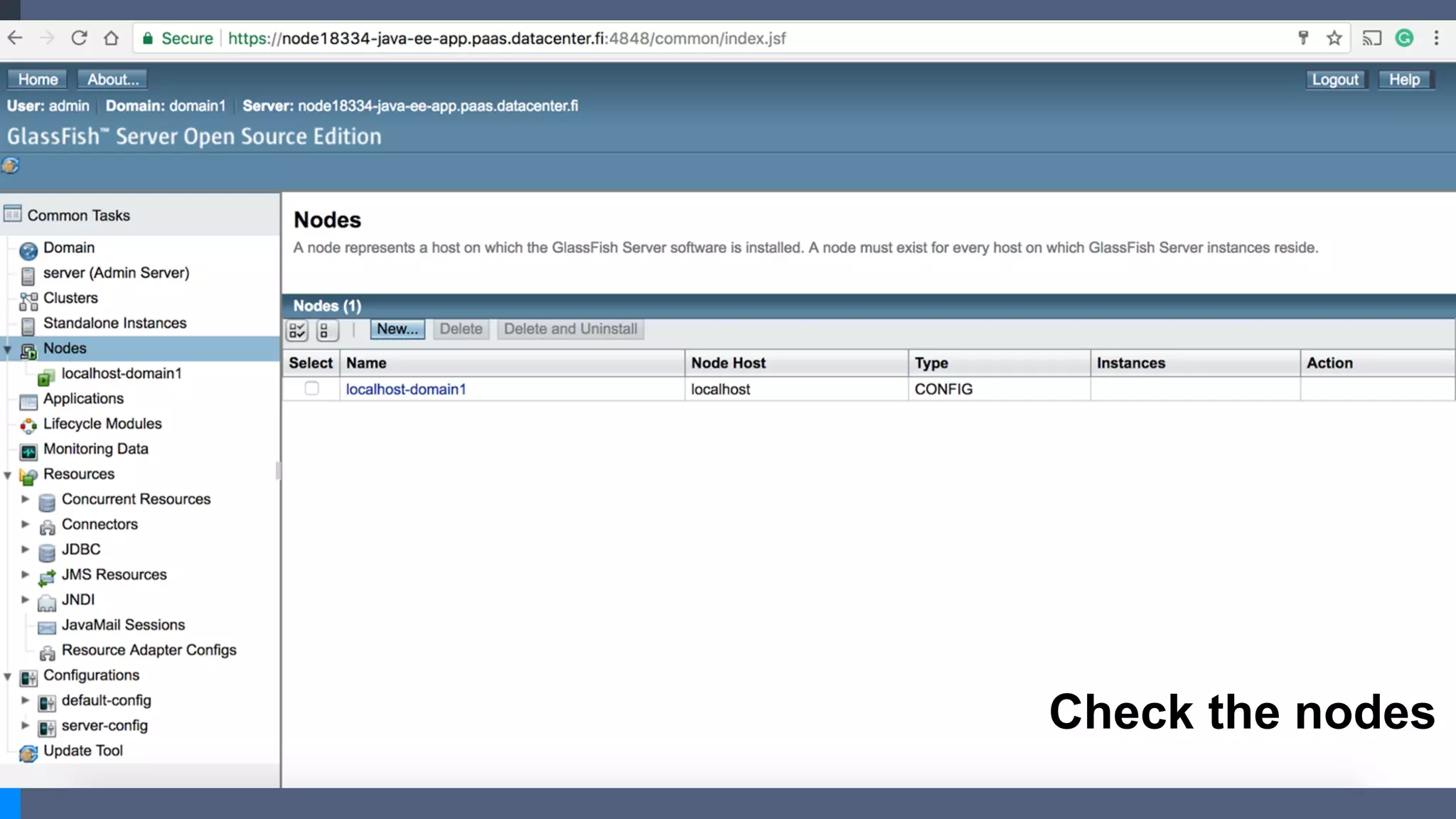Expand the JNDI tree node

coord(25,600)
